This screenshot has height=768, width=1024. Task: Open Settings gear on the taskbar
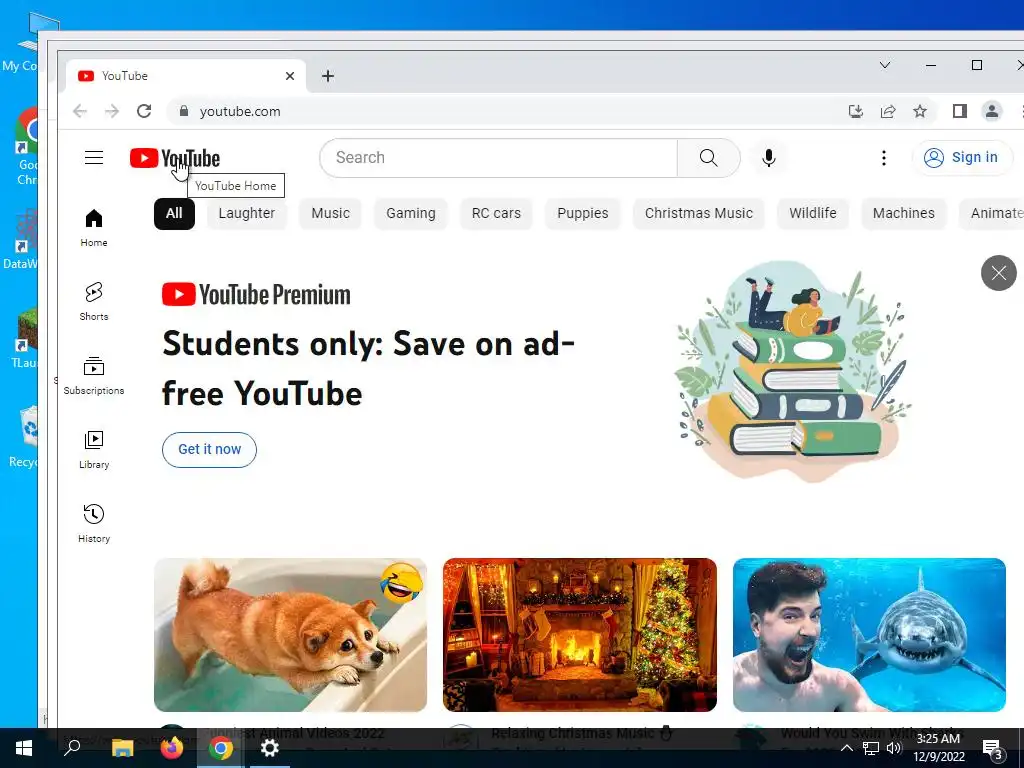(x=270, y=748)
